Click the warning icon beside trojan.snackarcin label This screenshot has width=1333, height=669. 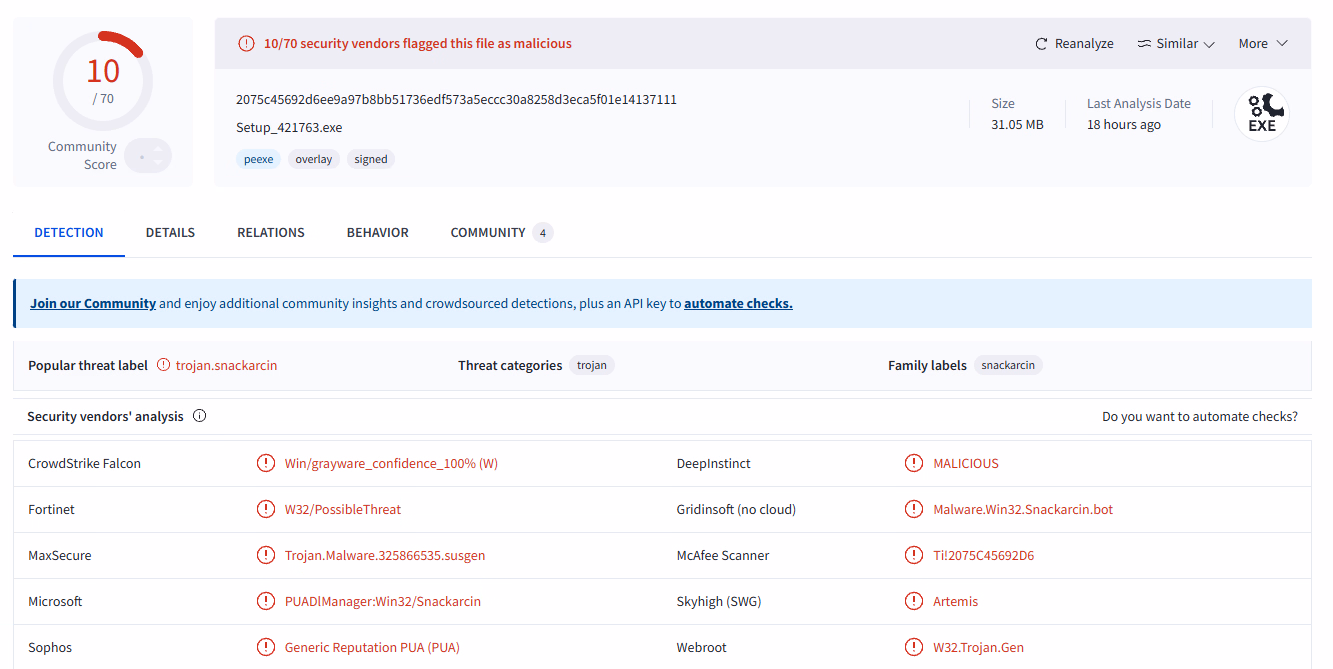pyautogui.click(x=164, y=365)
